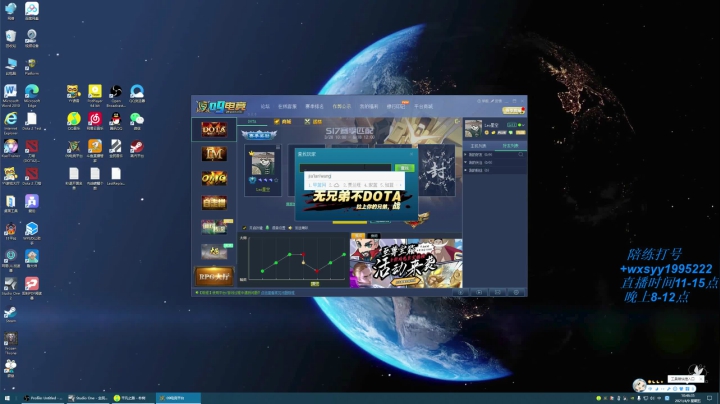The height and width of the screenshot is (404, 720).
Task: Switch to the 主机列表 tab
Action: click(x=478, y=146)
